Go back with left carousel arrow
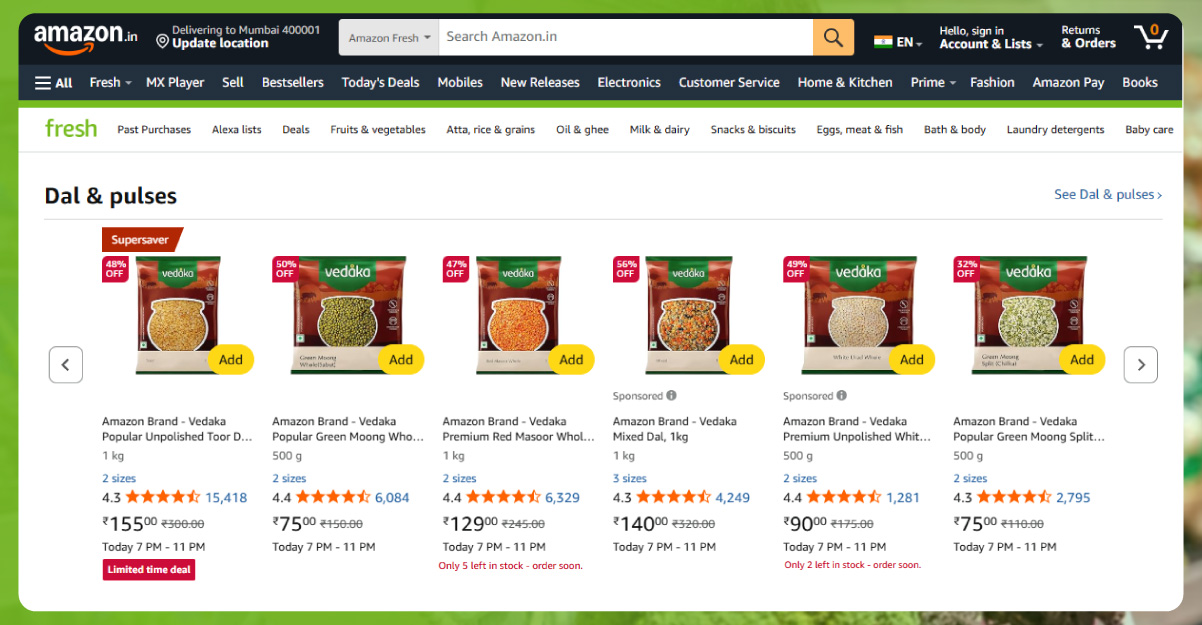Screen dimensions: 1202x625 pyautogui.click(x=66, y=365)
